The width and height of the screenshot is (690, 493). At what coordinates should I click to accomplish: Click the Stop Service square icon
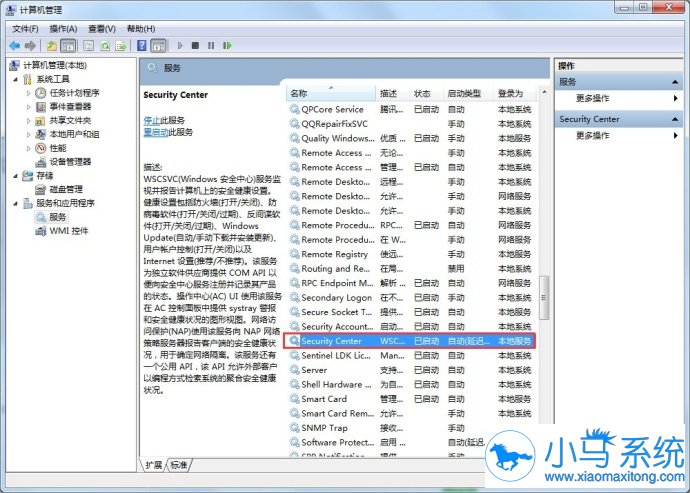pyautogui.click(x=195, y=45)
